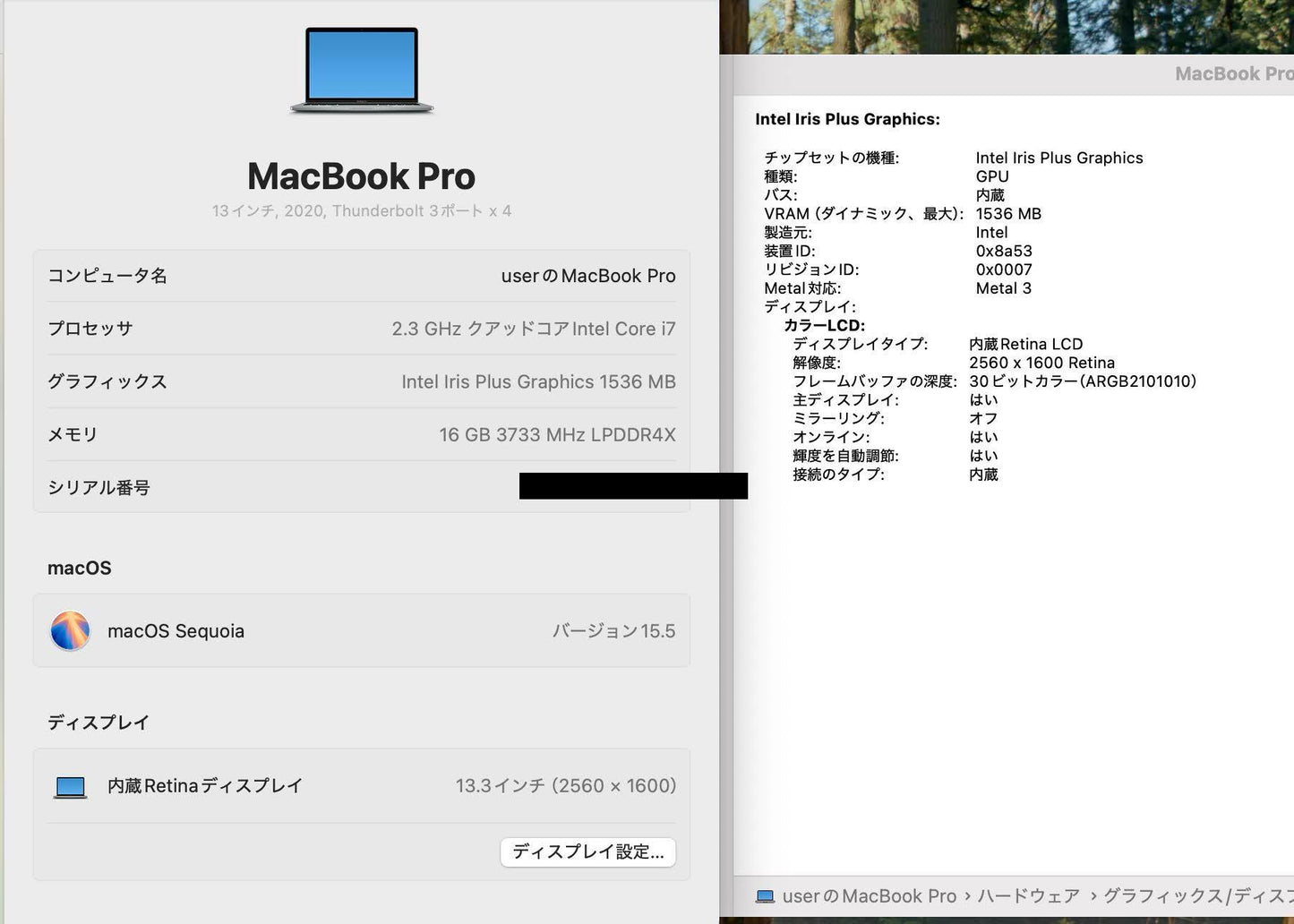This screenshot has width=1294, height=924.
Task: Click the MacBook Pro title in the right window header
Action: (1233, 73)
